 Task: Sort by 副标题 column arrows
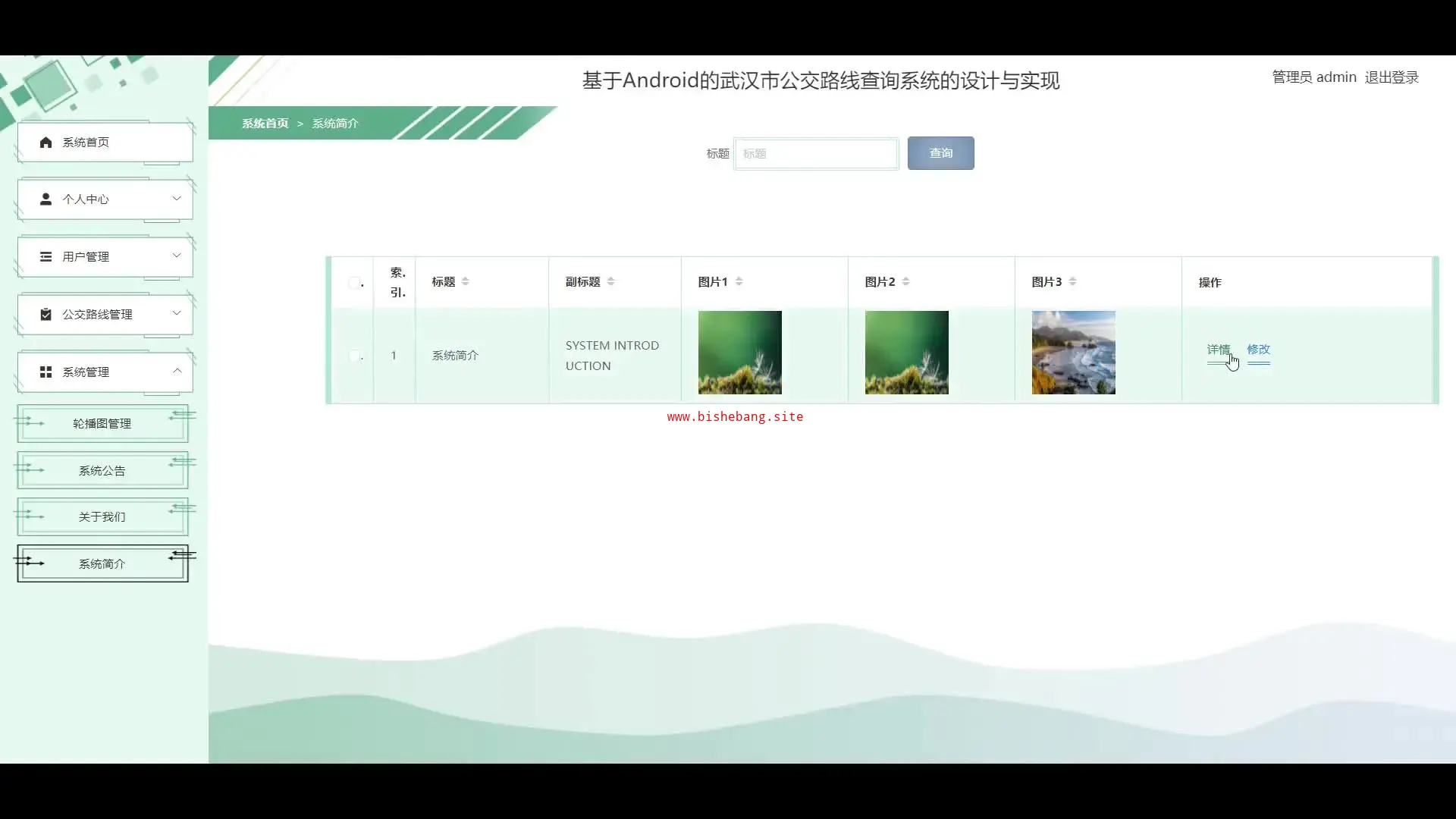pos(610,281)
